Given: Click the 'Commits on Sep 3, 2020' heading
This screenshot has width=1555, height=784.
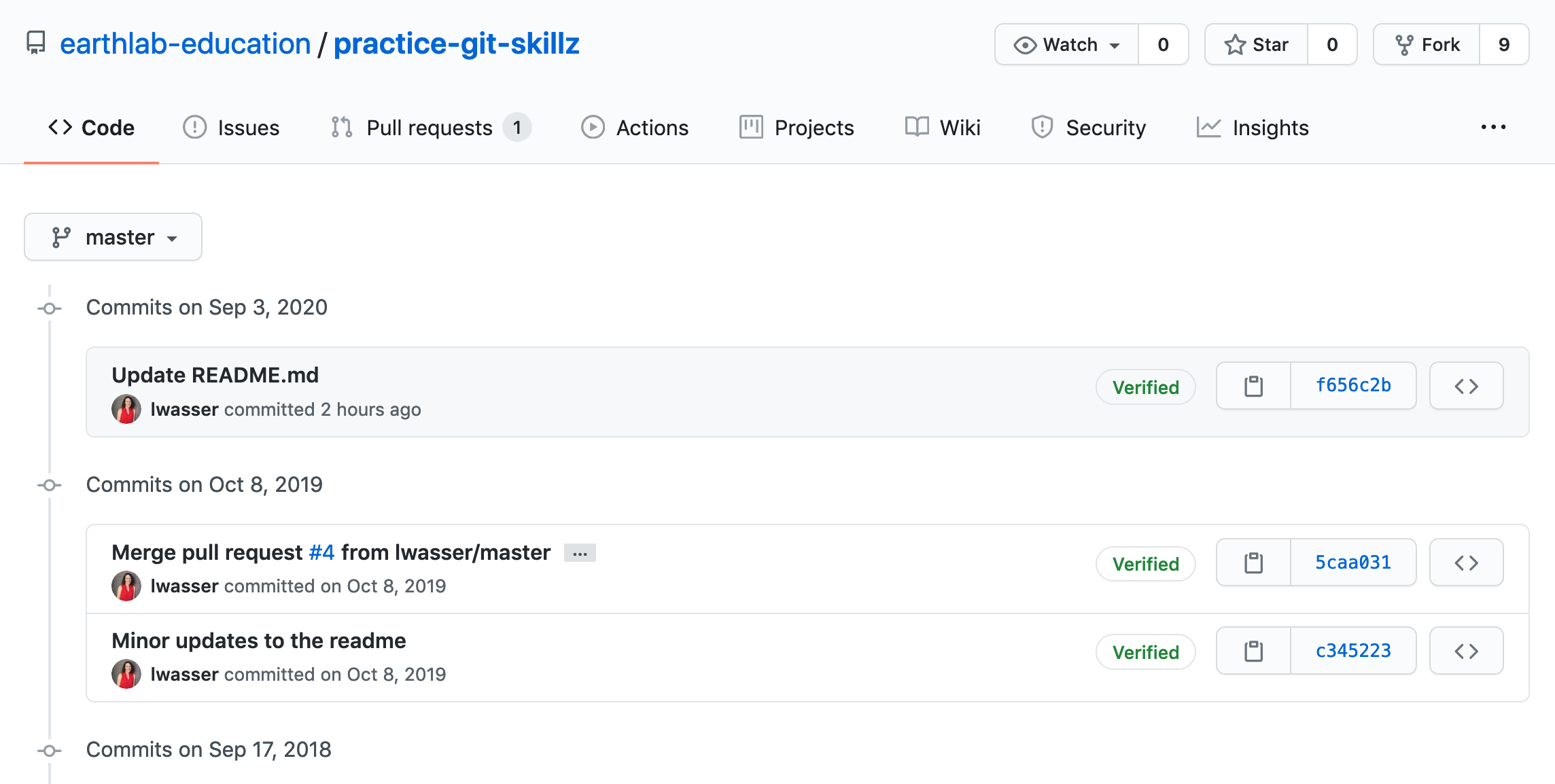Looking at the screenshot, I should tap(207, 307).
